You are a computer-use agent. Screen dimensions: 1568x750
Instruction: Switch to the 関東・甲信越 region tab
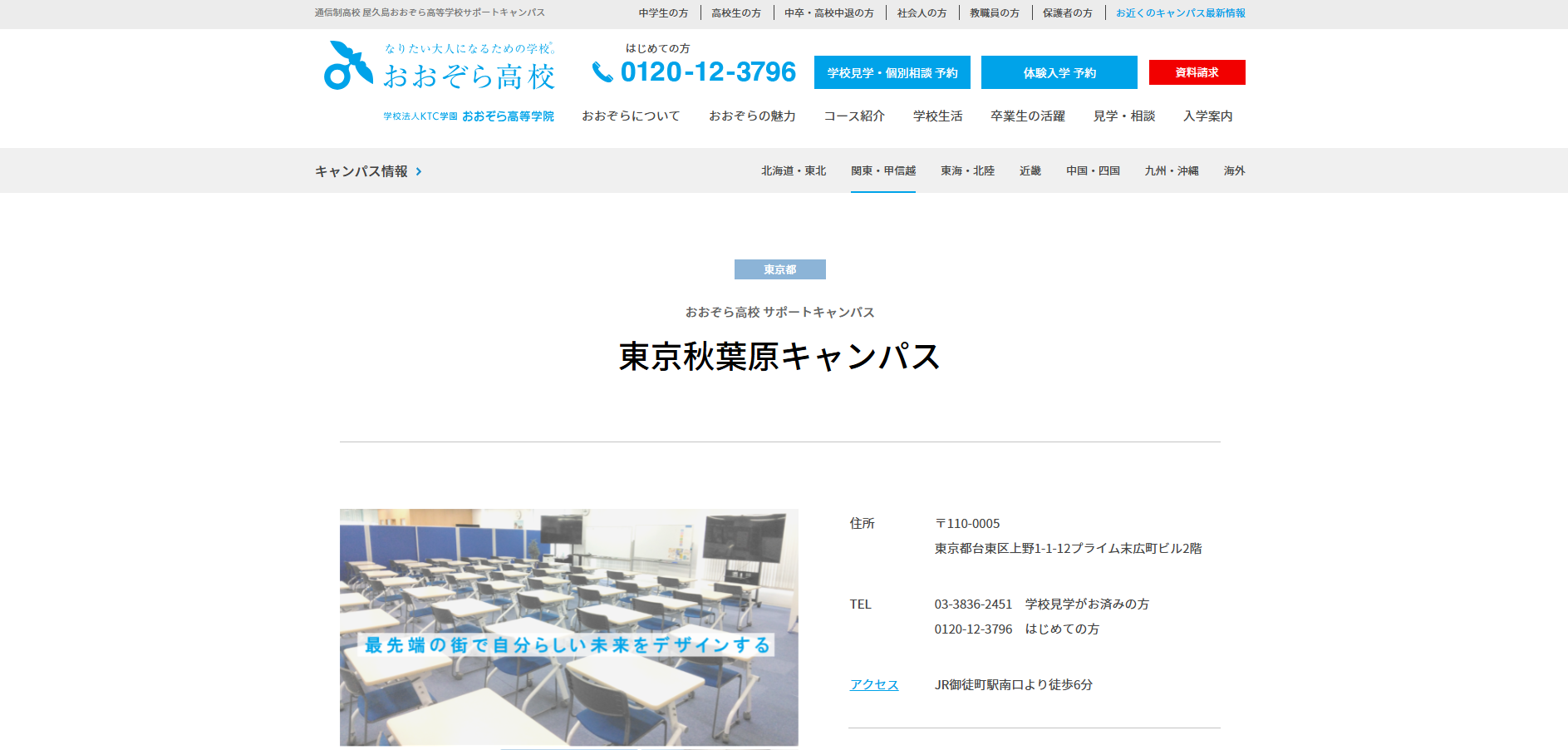(x=882, y=171)
